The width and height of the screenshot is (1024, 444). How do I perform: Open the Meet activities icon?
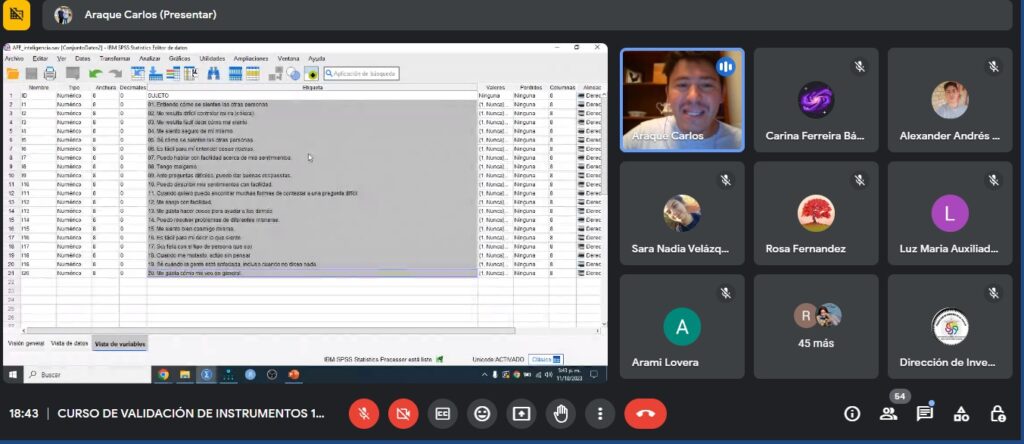[961, 413]
